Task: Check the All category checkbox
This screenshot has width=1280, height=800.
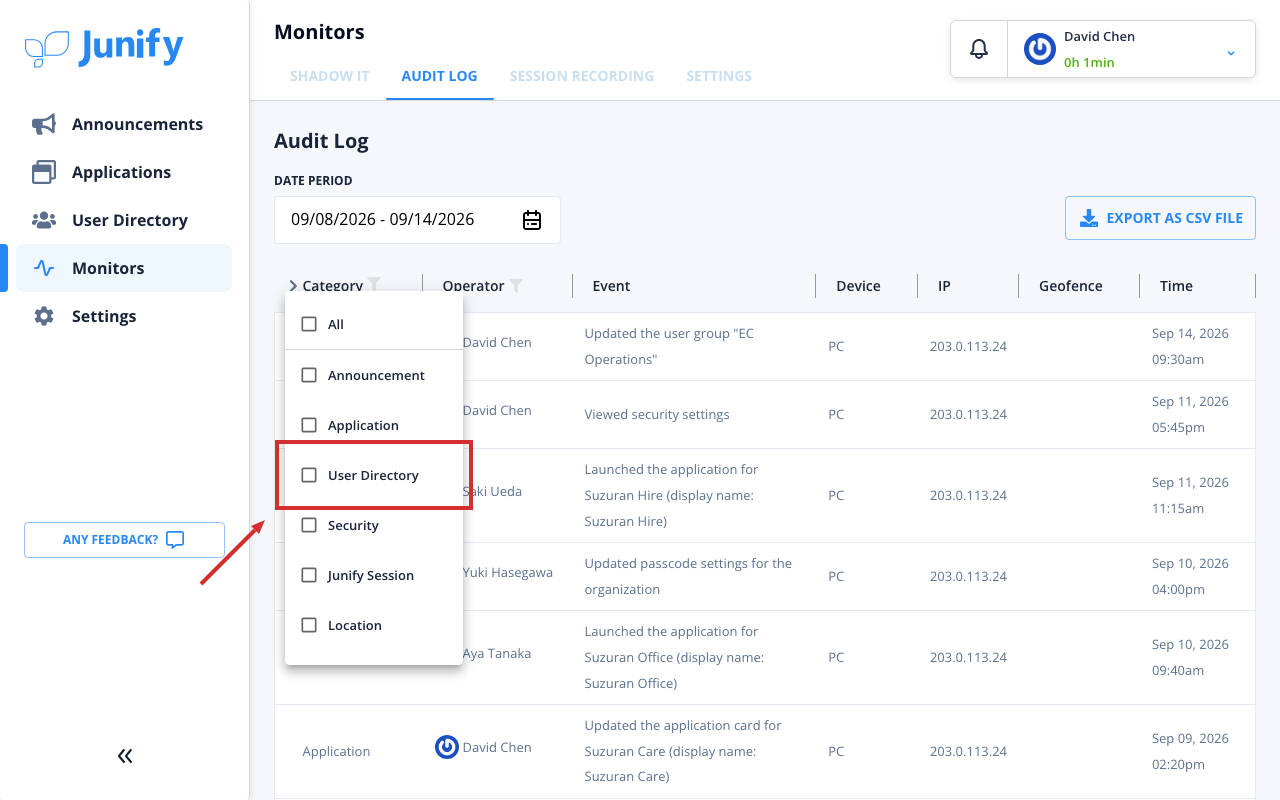Action: 309,324
